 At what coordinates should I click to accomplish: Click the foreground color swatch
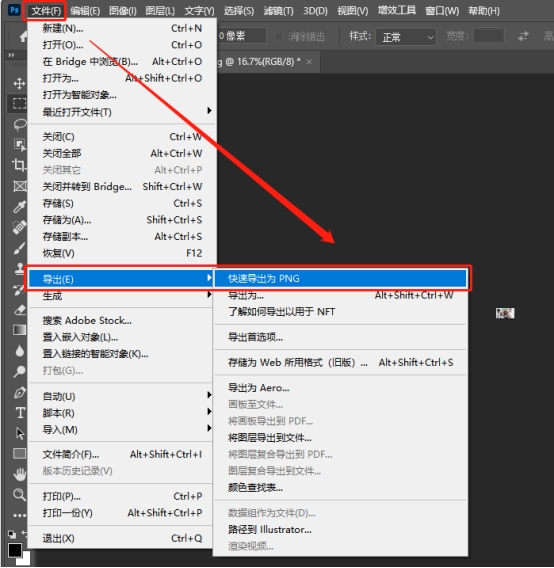click(14, 550)
